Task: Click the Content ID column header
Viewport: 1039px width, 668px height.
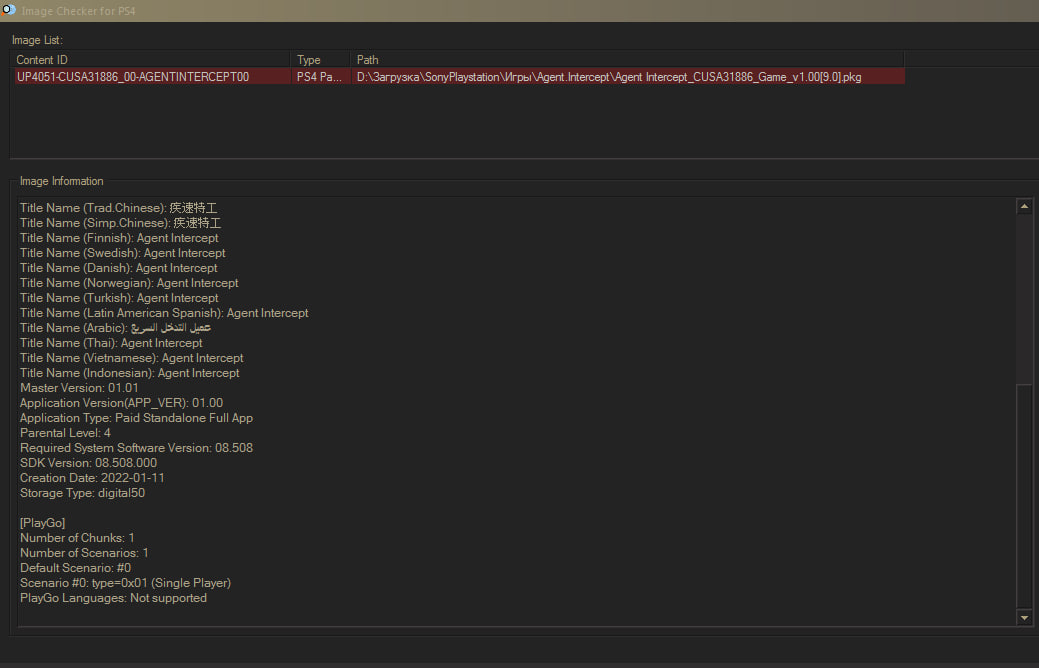Action: (x=150, y=60)
